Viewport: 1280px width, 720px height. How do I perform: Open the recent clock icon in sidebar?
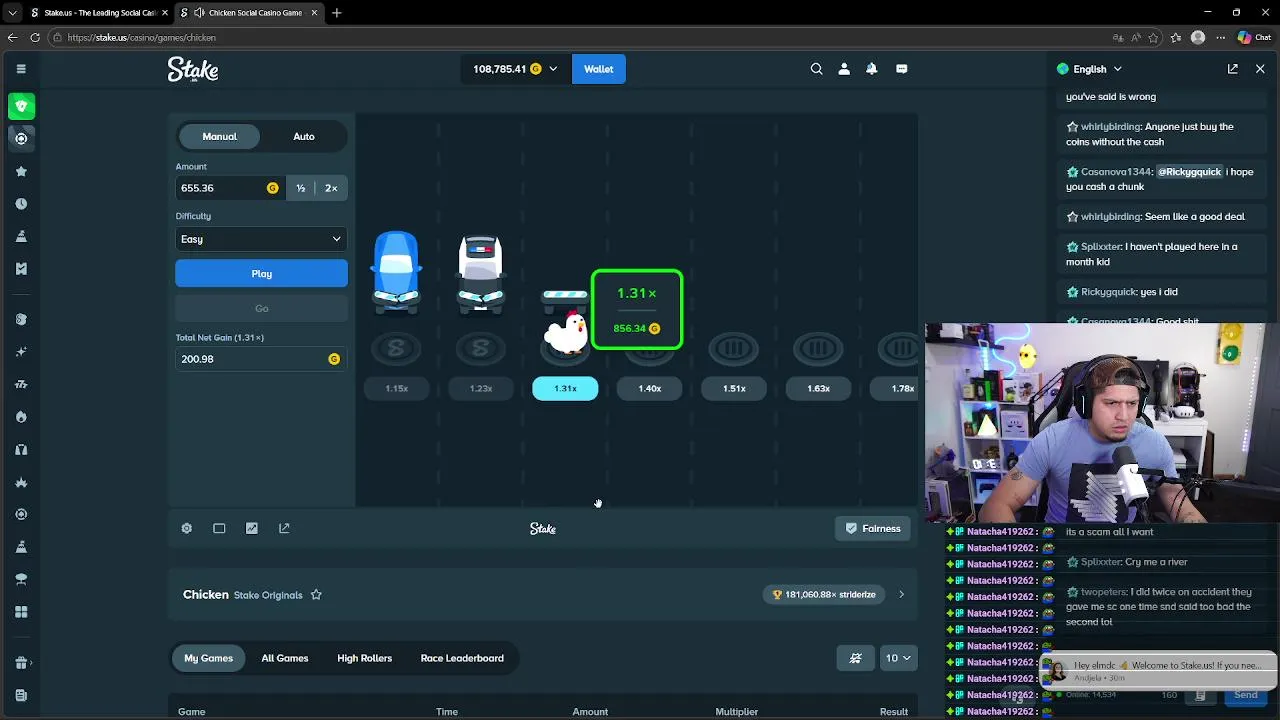coord(21,204)
